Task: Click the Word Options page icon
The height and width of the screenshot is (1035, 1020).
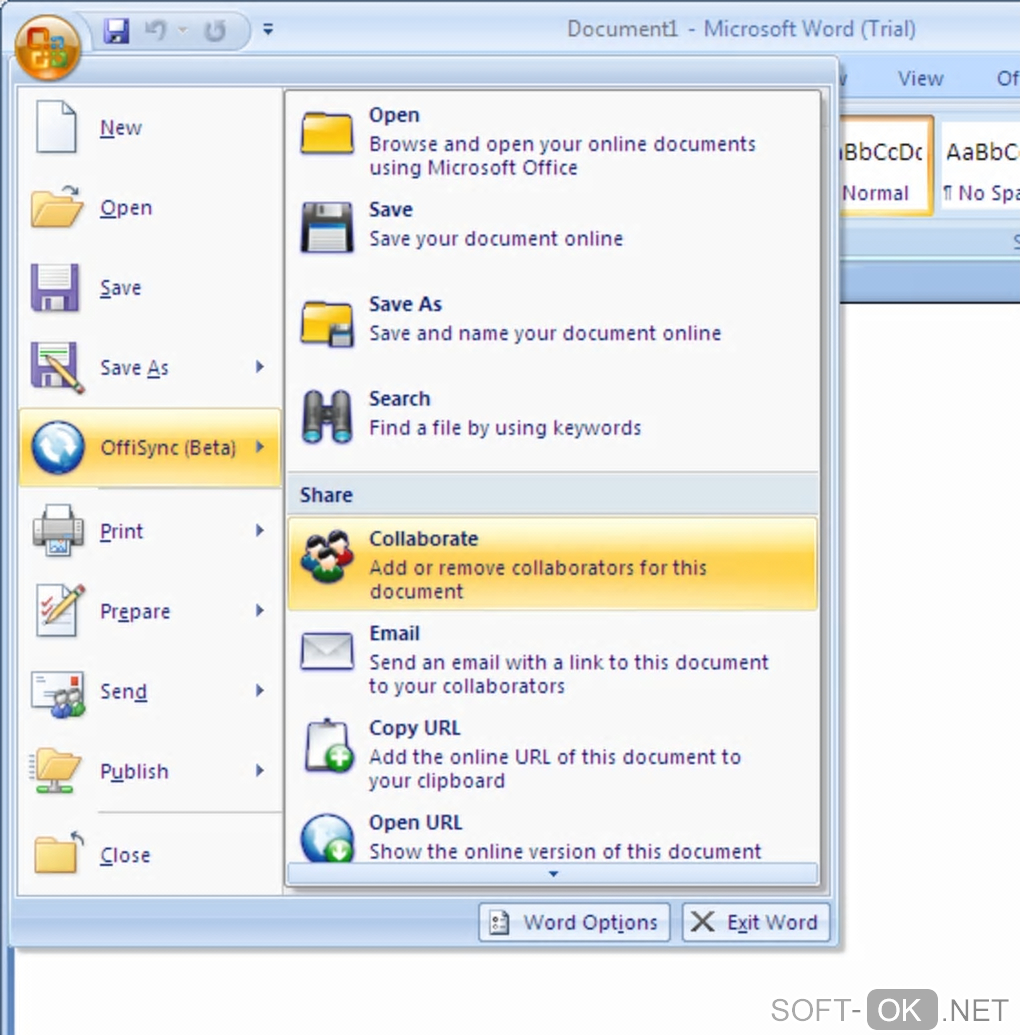Action: (x=499, y=922)
